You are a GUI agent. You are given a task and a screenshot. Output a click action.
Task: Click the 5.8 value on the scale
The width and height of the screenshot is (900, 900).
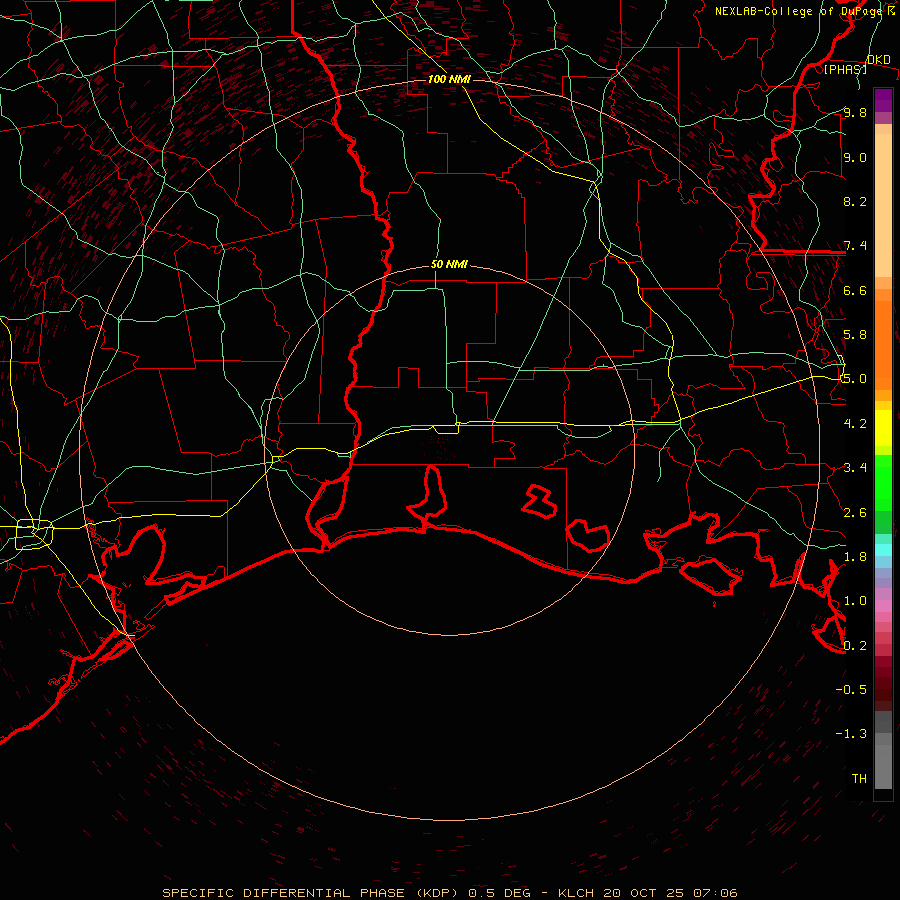[855, 335]
